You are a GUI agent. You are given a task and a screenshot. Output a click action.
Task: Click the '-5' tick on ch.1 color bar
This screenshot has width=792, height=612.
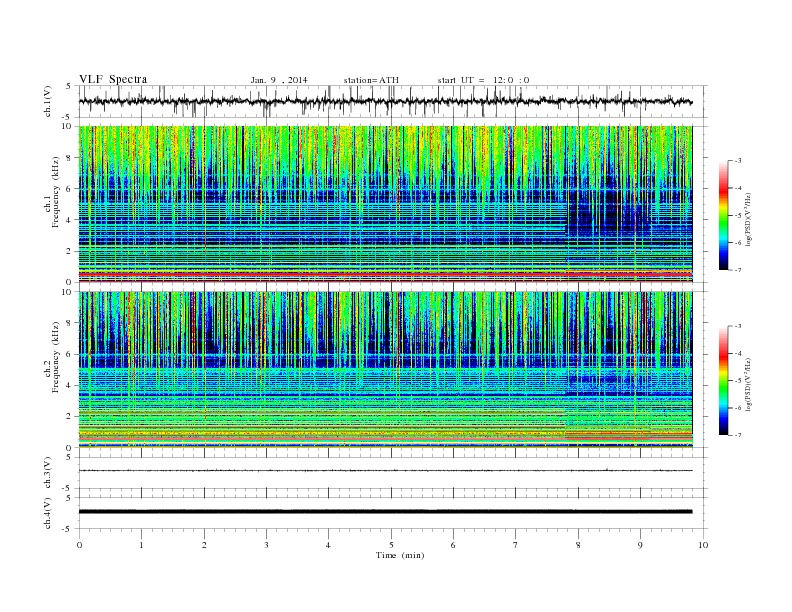[x=738, y=216]
